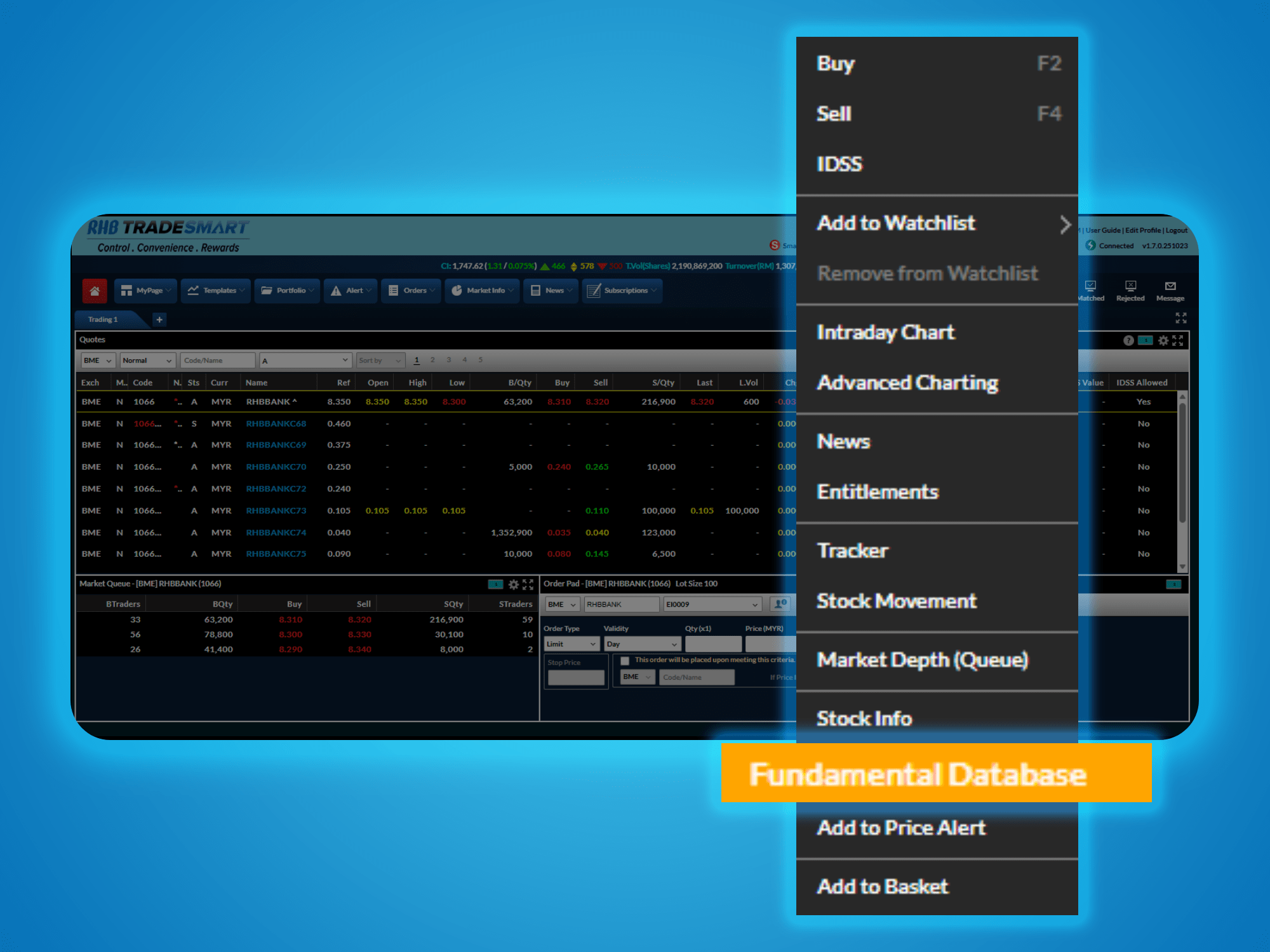
Task: Choose IDSS from the context menu
Action: [x=937, y=164]
